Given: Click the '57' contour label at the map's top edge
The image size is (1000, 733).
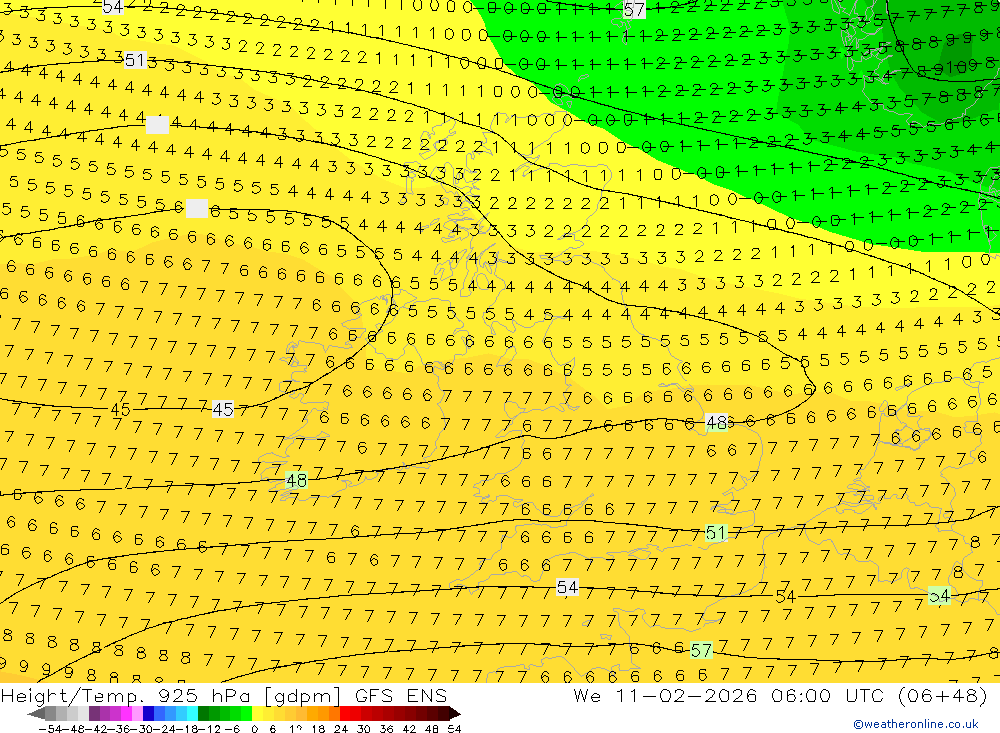Looking at the screenshot, I should tap(634, 9).
